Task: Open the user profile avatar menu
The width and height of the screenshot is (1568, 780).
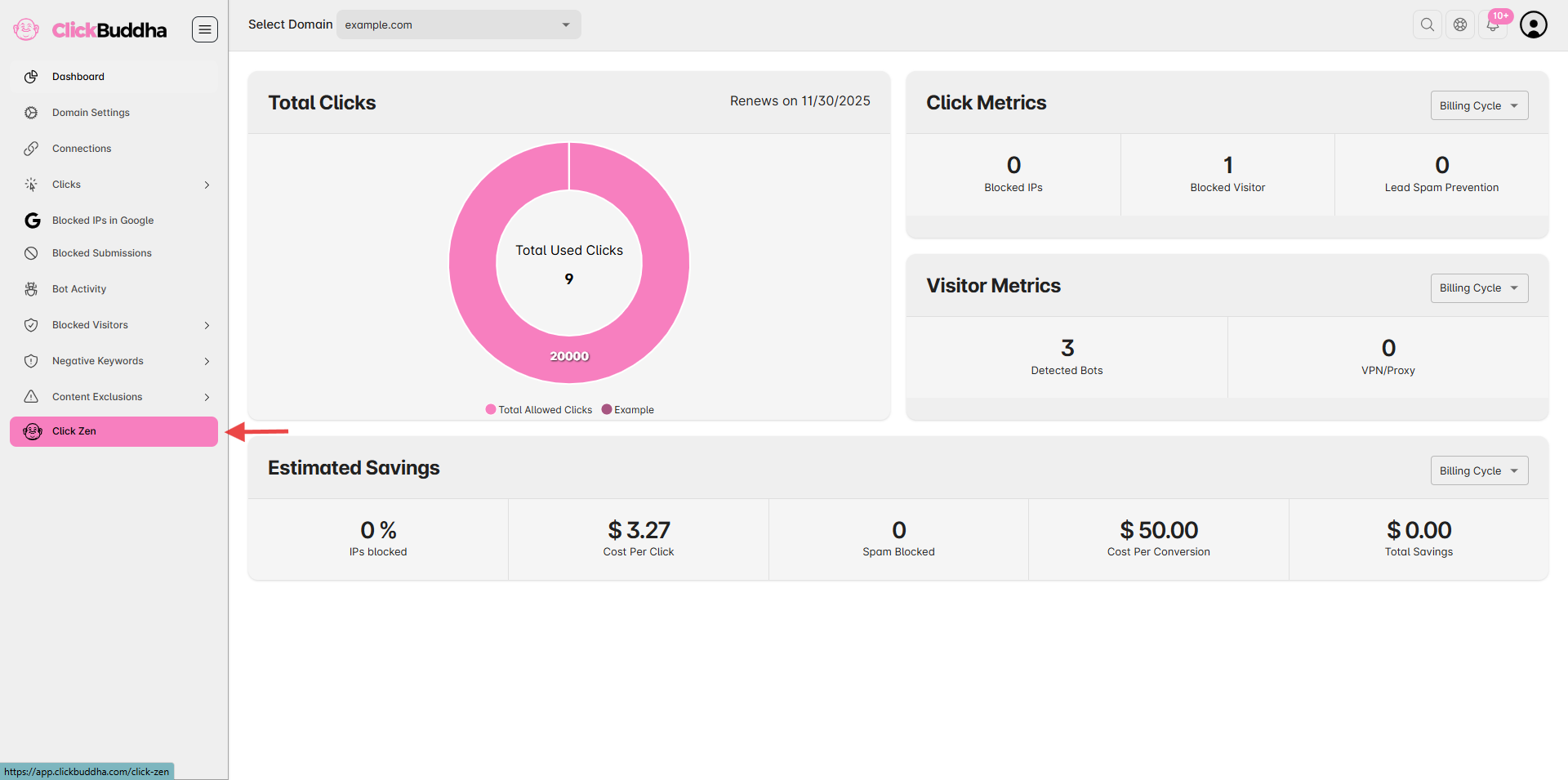Action: click(1534, 25)
